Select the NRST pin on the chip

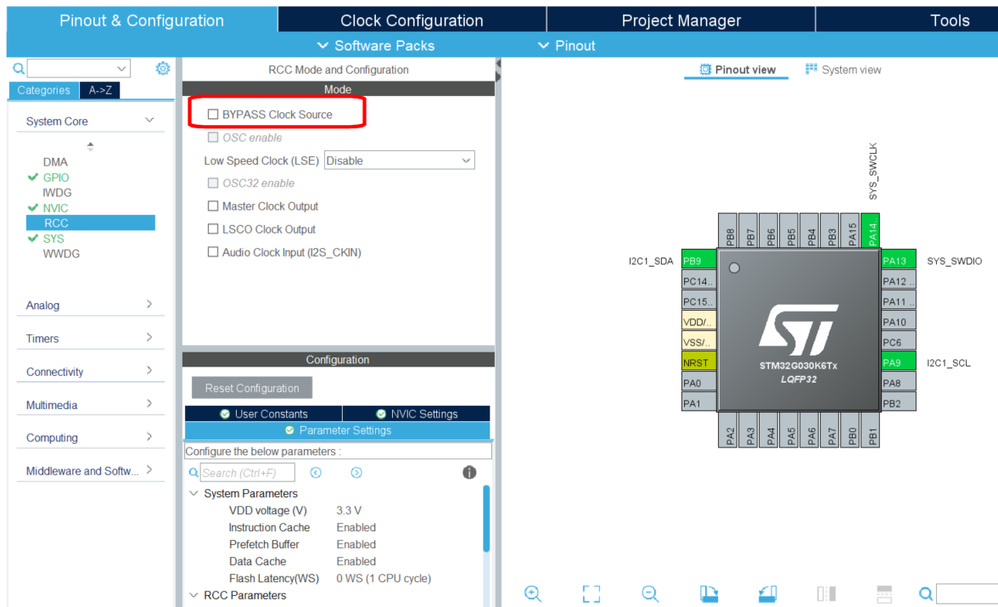699,362
